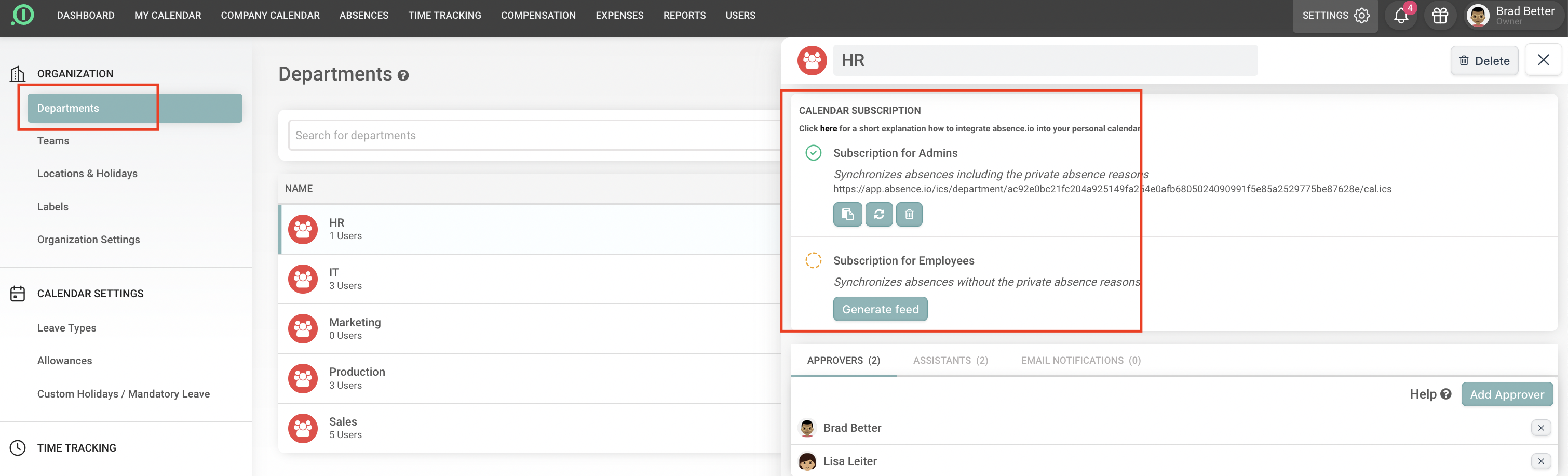Switch to the Assistants tab
Screen dimensions: 1568x476
950,360
